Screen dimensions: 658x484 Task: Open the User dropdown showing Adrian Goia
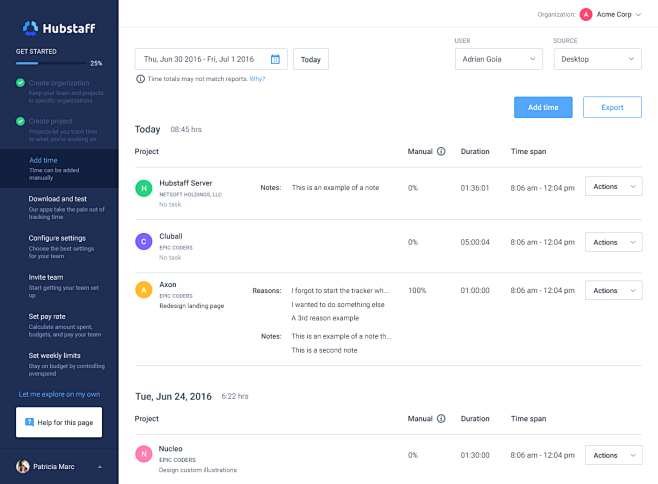click(x=499, y=59)
